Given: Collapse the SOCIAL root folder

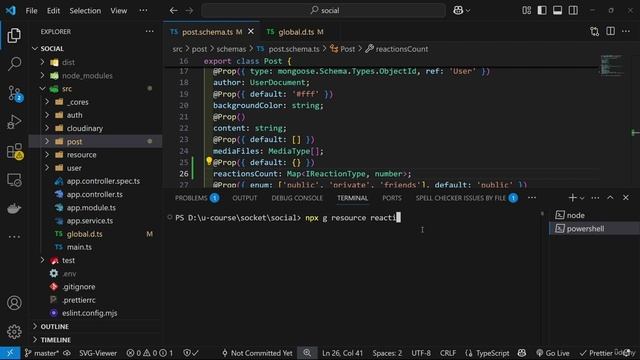Looking at the screenshot, I should pos(35,49).
